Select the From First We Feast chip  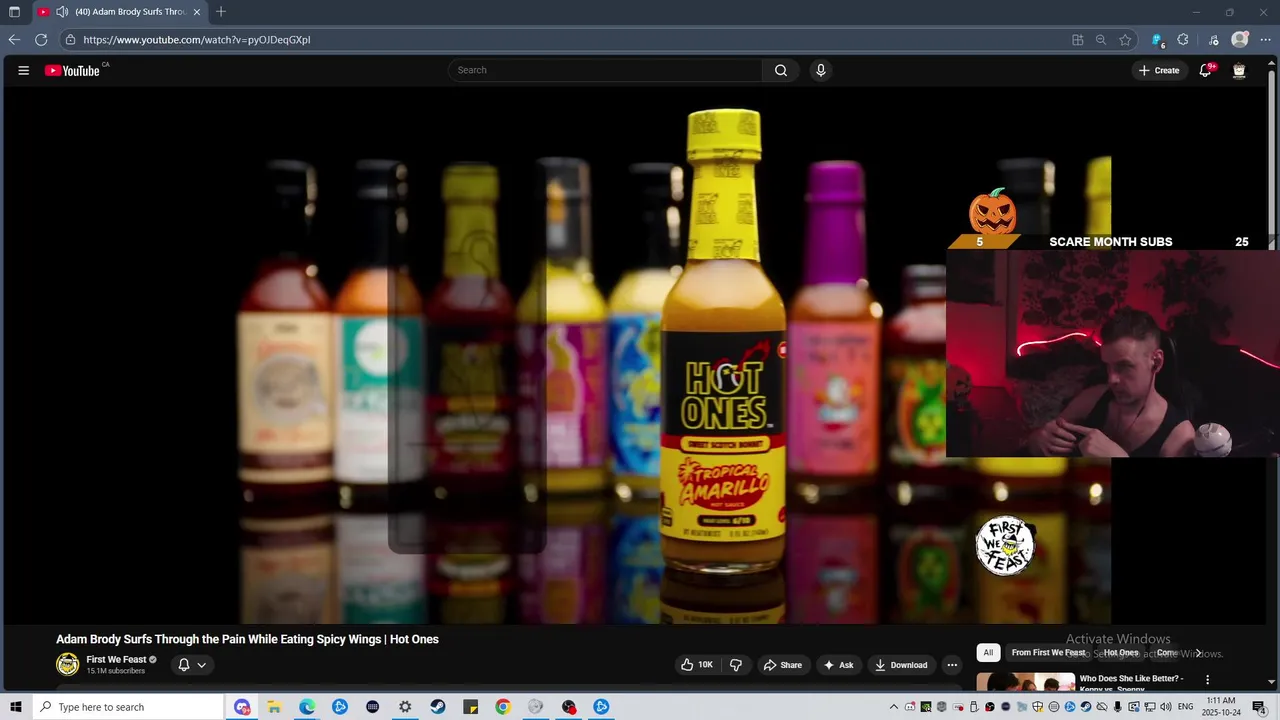pyautogui.click(x=1048, y=653)
